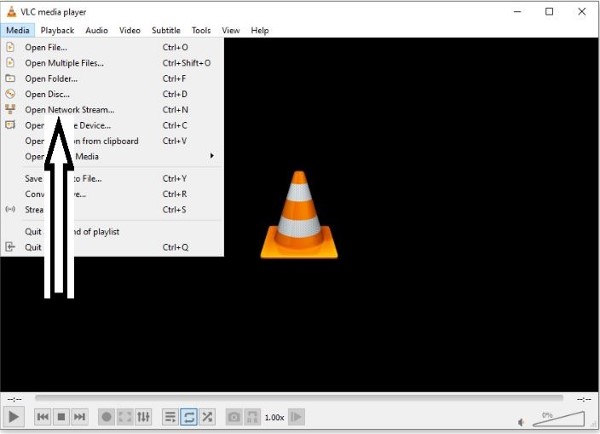Select Open Capture Device... entry
This screenshot has height=434, width=600.
(x=112, y=126)
